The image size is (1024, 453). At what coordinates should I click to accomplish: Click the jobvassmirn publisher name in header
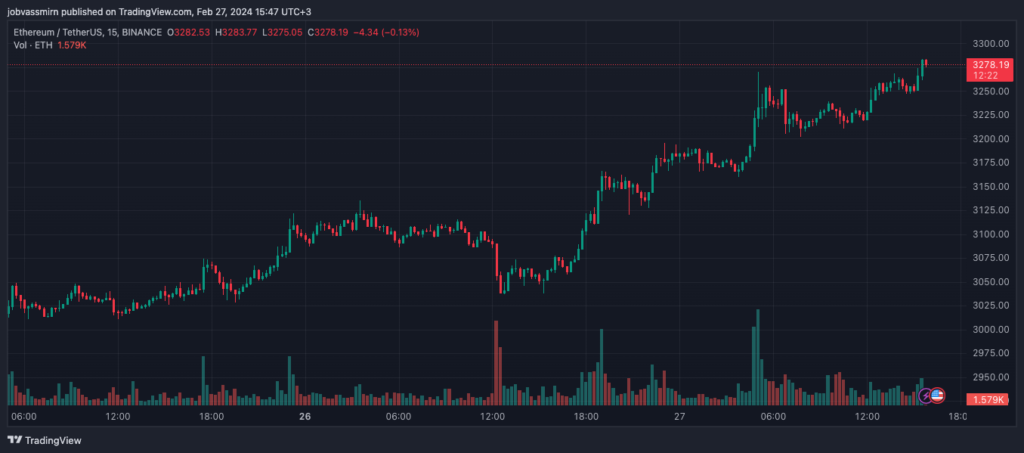point(37,11)
